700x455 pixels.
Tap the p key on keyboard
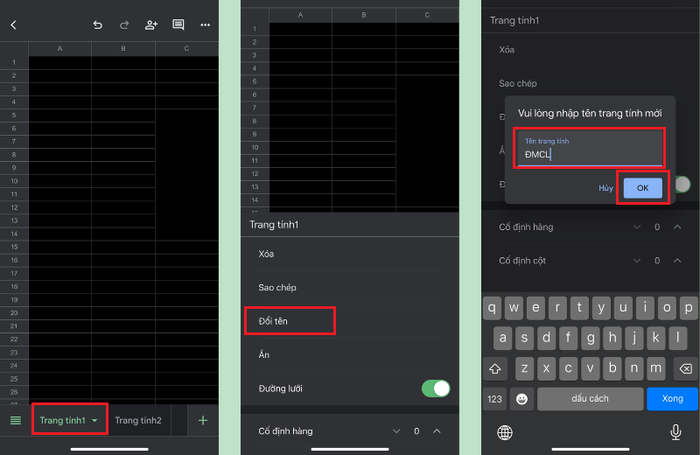click(688, 308)
